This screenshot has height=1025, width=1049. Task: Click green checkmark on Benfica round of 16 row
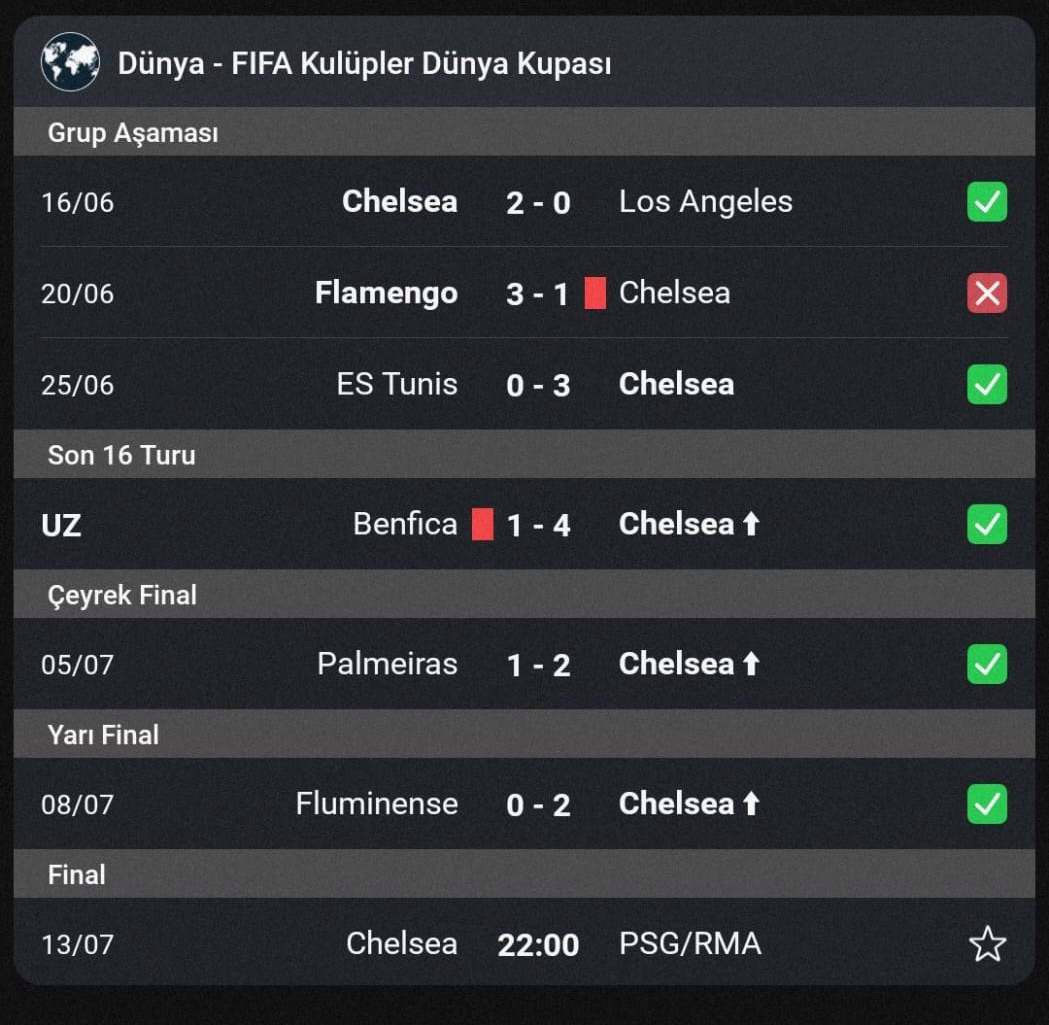987,524
